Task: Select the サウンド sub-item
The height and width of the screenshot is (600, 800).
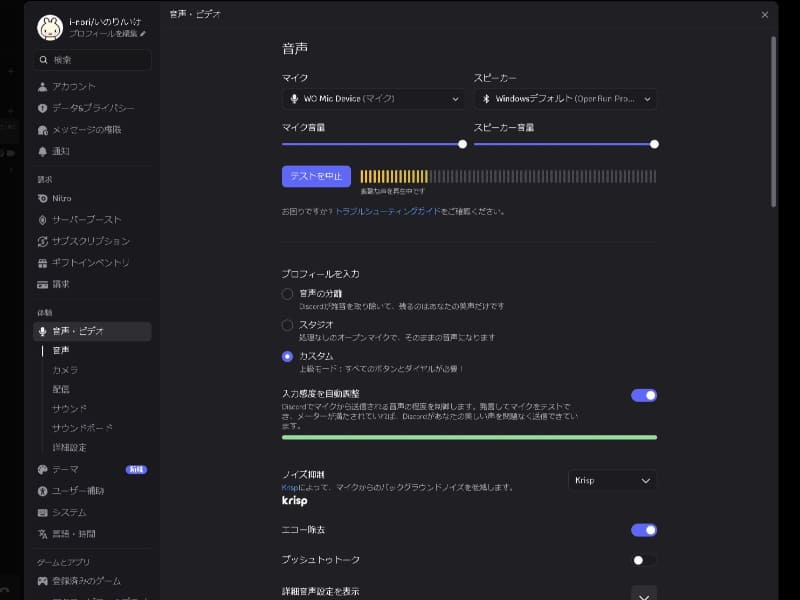Action: [69, 409]
